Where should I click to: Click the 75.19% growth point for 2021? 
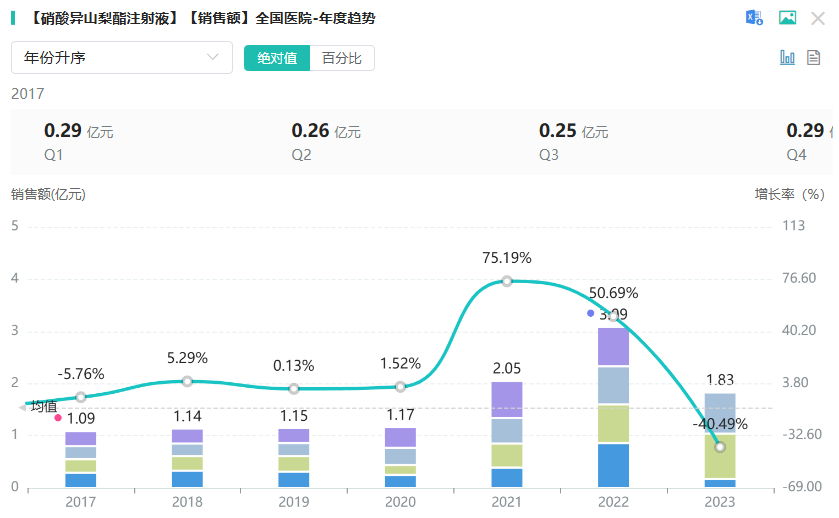tap(507, 281)
